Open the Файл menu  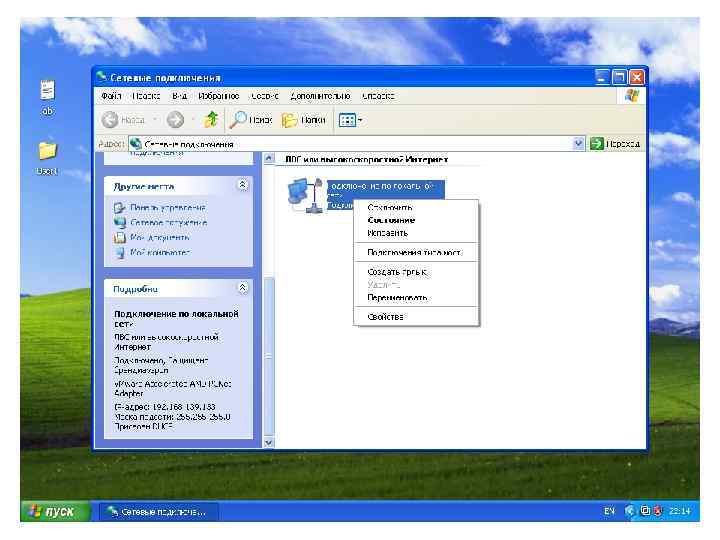[111, 96]
